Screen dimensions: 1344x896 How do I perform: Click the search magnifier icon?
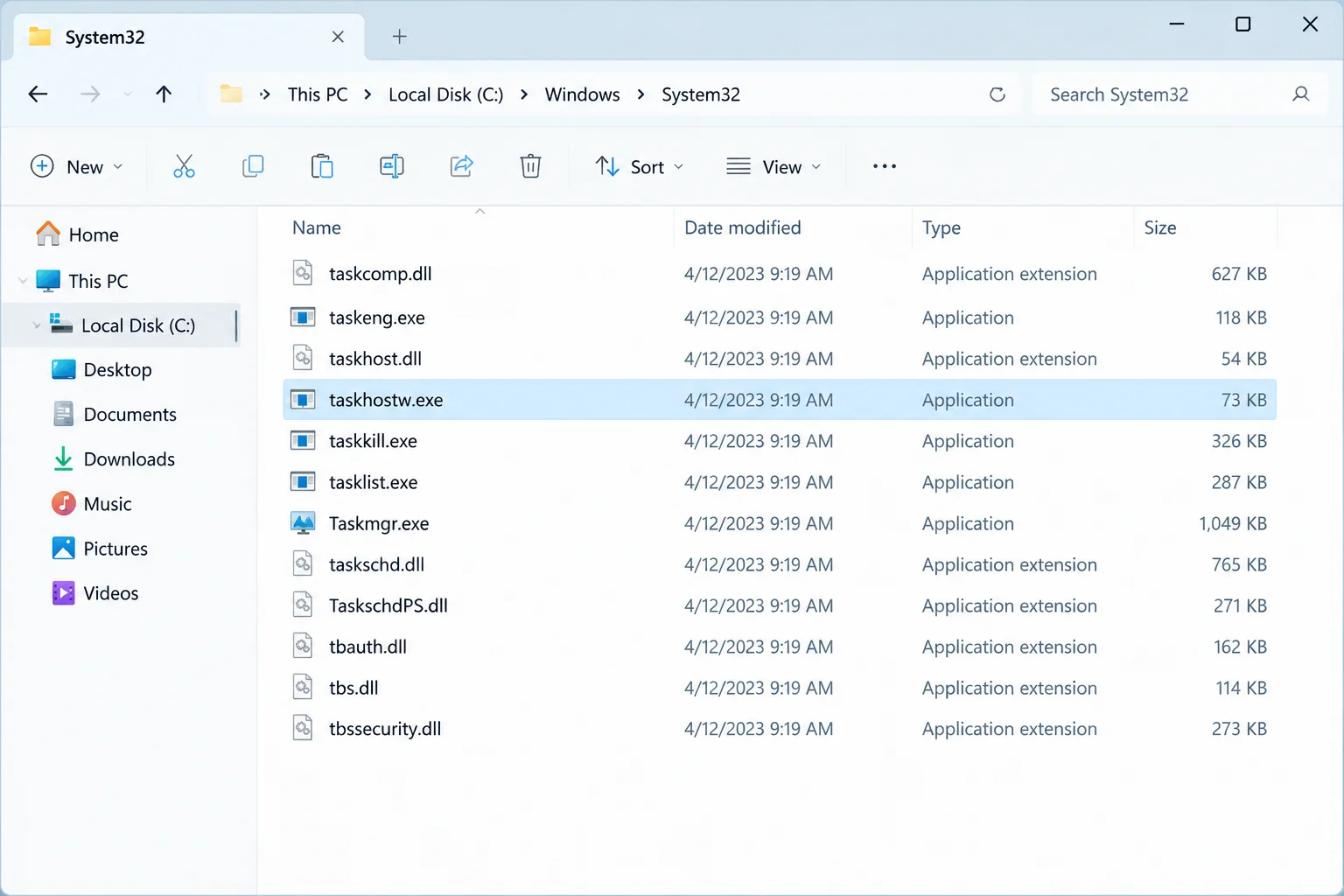pos(1301,94)
